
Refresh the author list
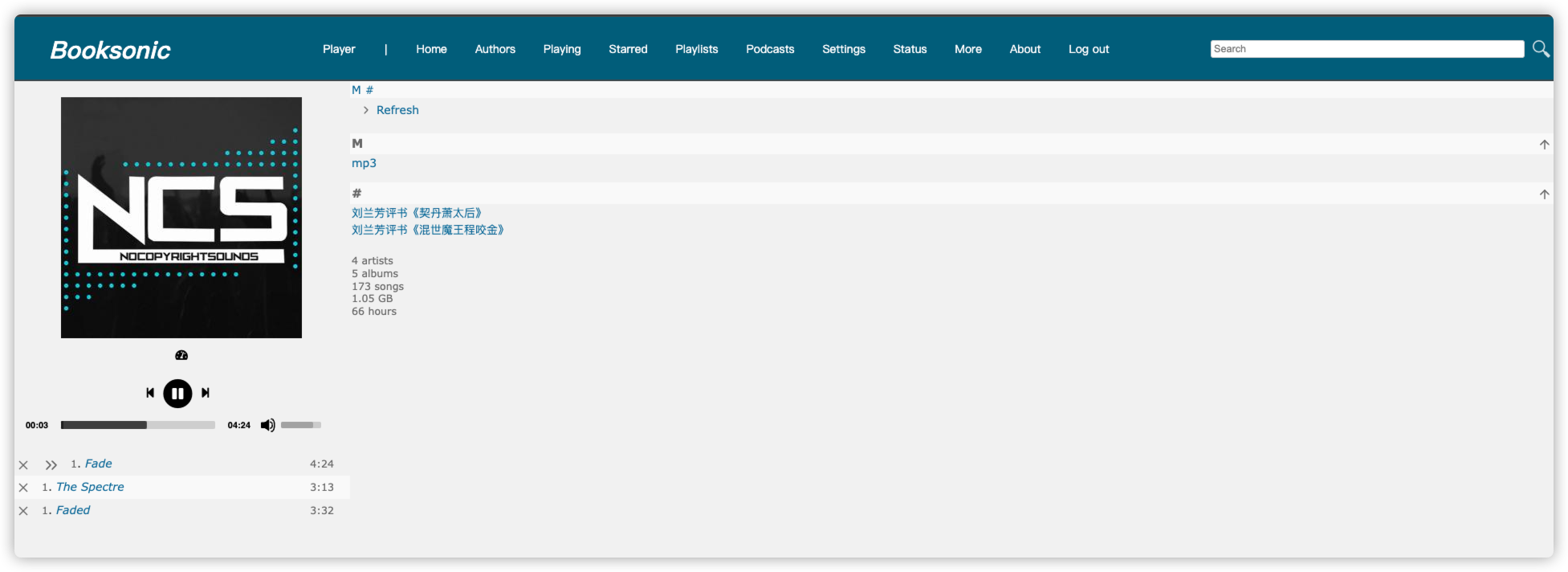397,110
